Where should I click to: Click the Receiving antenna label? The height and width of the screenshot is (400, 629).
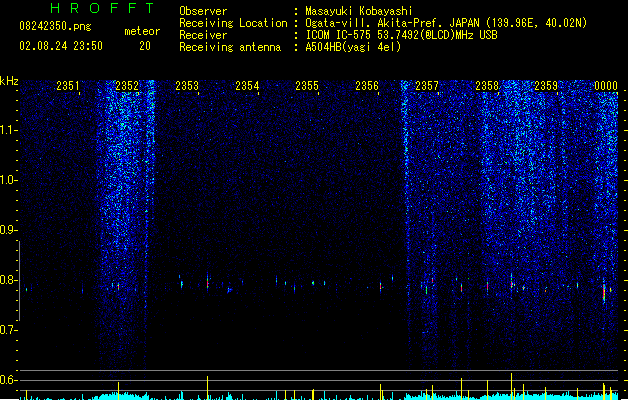pyautogui.click(x=230, y=47)
